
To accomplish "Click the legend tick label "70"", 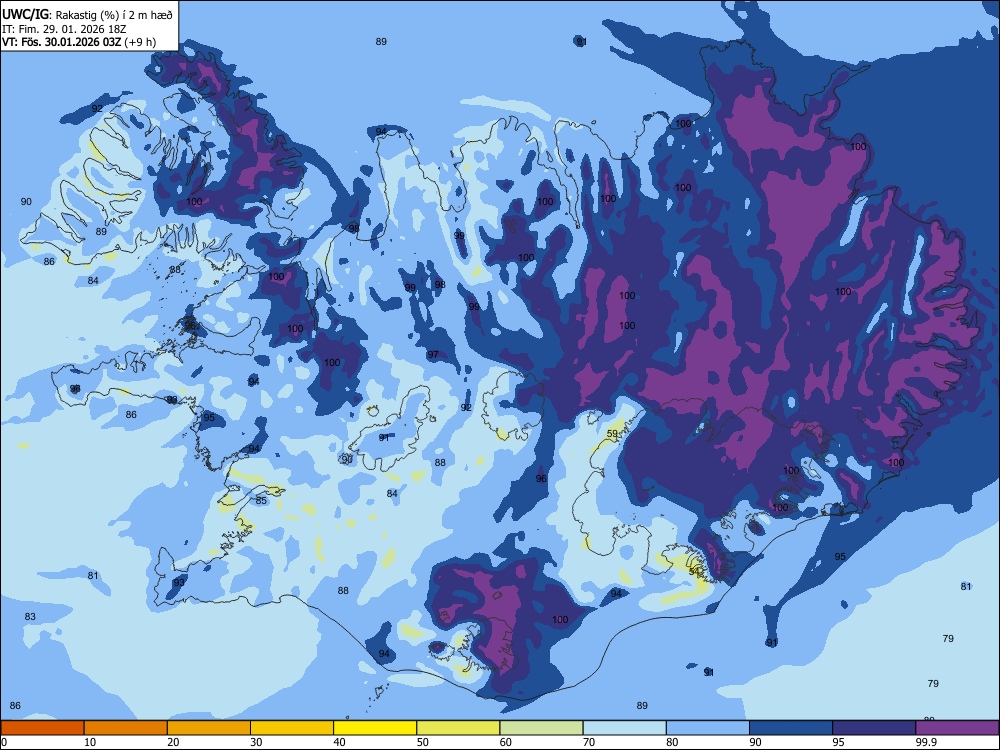I will click(x=589, y=742).
